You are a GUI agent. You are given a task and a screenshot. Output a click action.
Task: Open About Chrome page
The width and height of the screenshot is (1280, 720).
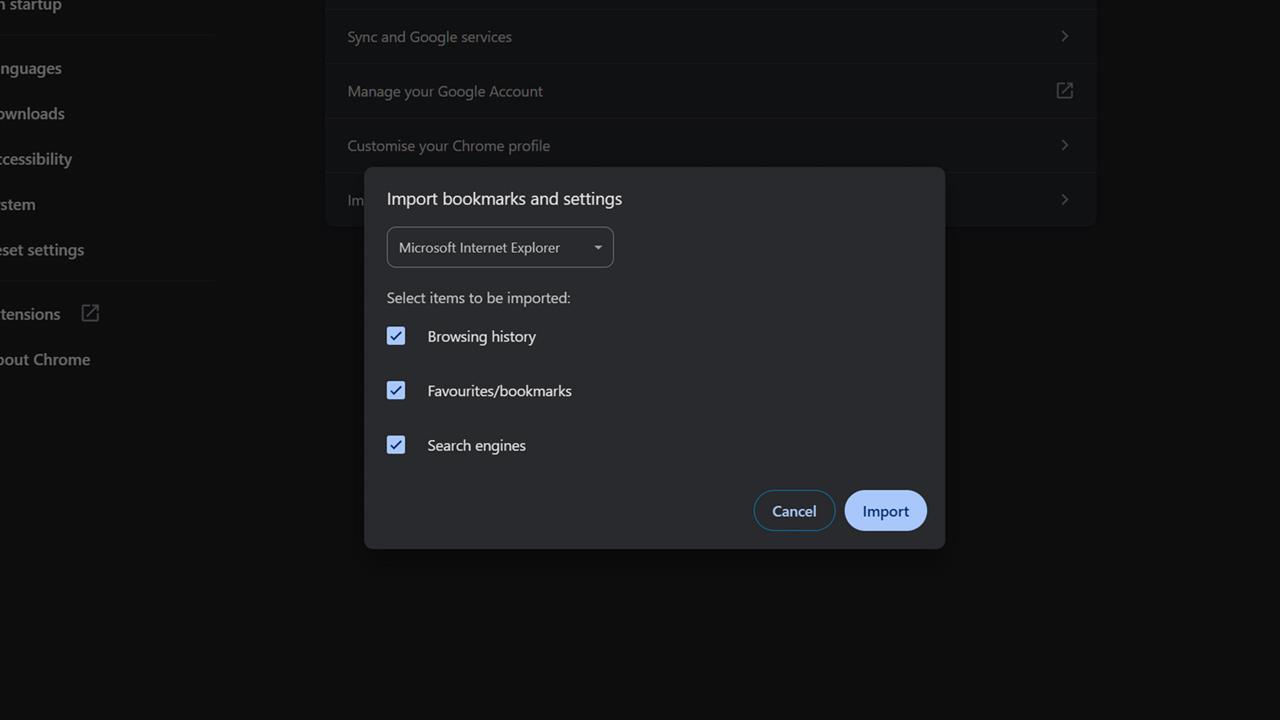45,360
